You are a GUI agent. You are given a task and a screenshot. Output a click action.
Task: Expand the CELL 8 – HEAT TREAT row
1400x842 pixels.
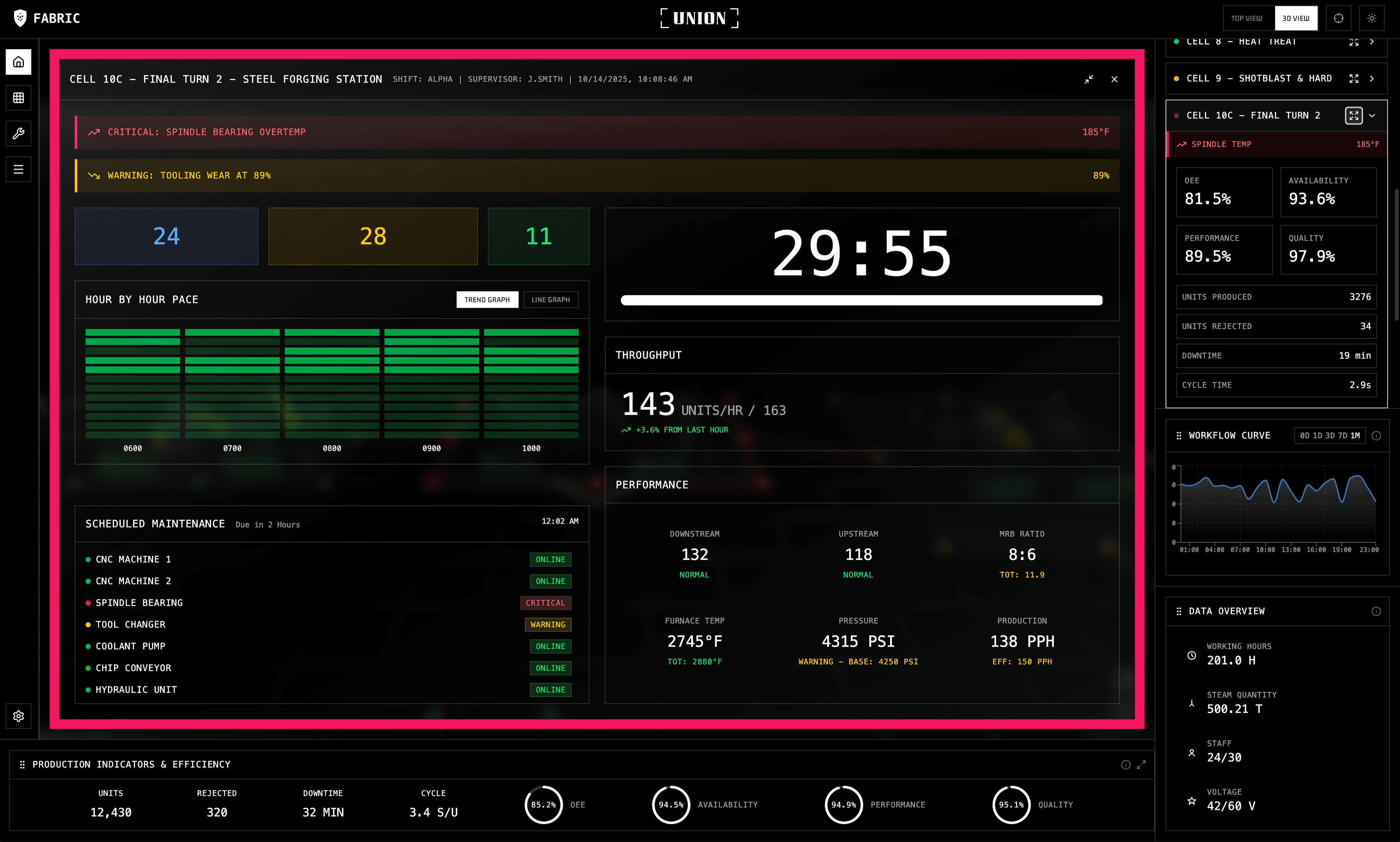point(1353,42)
